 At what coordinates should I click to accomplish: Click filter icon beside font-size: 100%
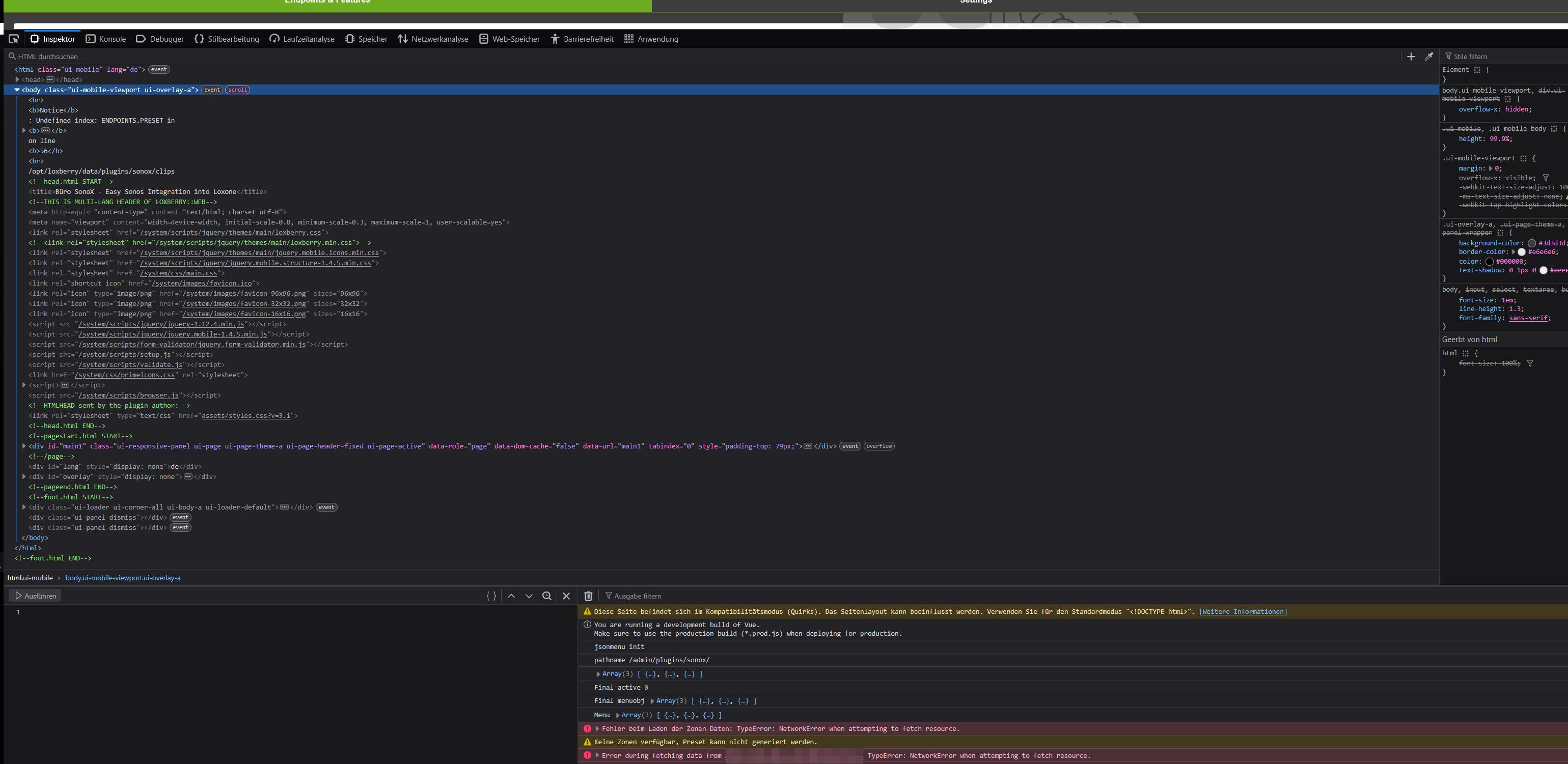tap(1530, 364)
